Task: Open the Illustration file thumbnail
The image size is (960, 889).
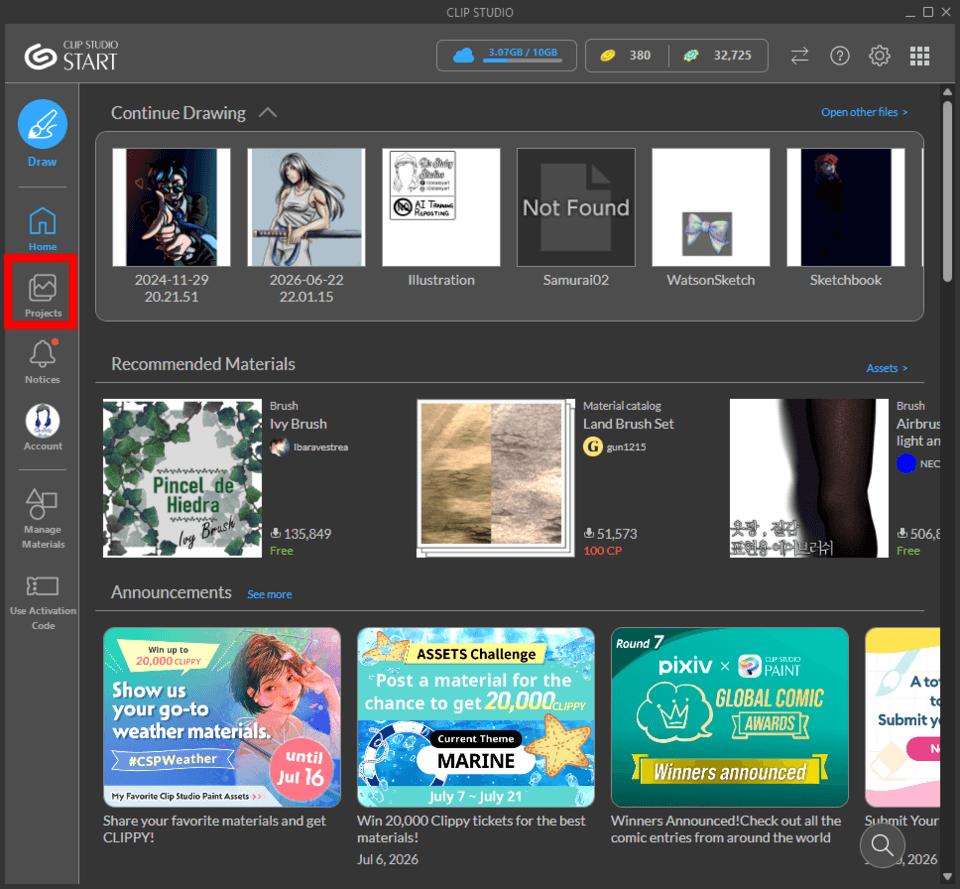Action: (441, 207)
